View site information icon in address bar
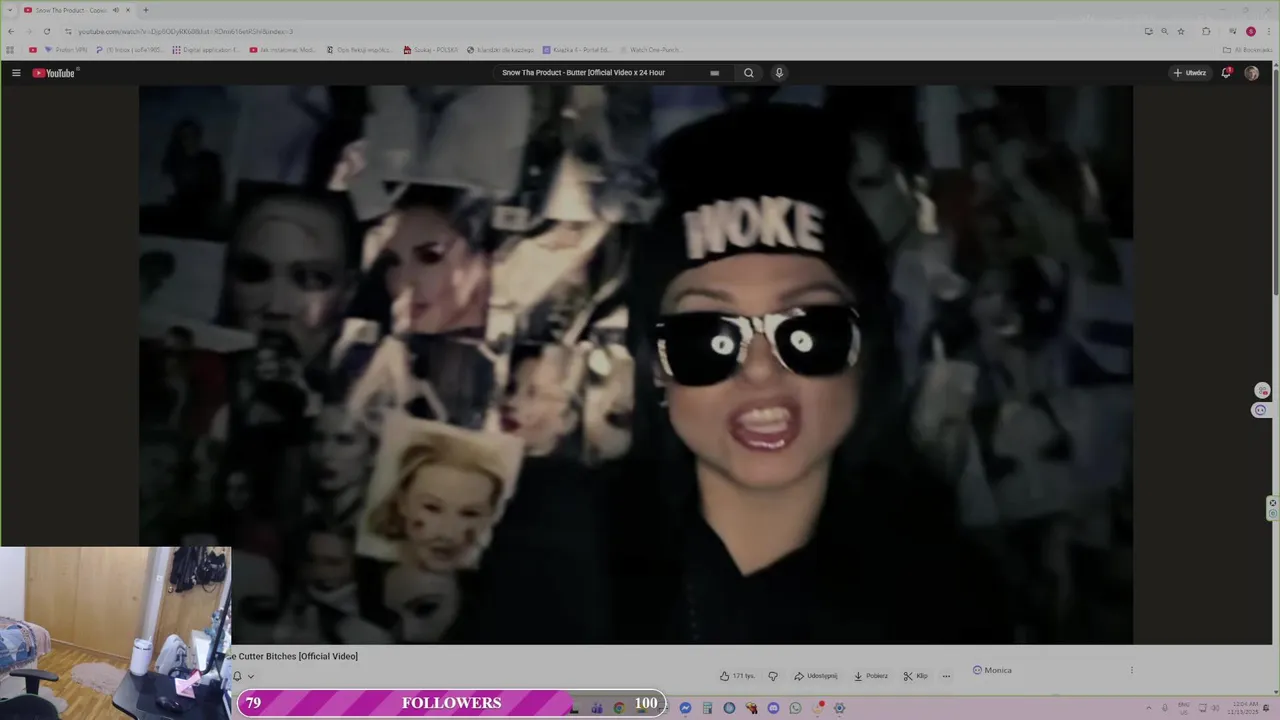Screen dimensions: 1280x720 (x=68, y=31)
